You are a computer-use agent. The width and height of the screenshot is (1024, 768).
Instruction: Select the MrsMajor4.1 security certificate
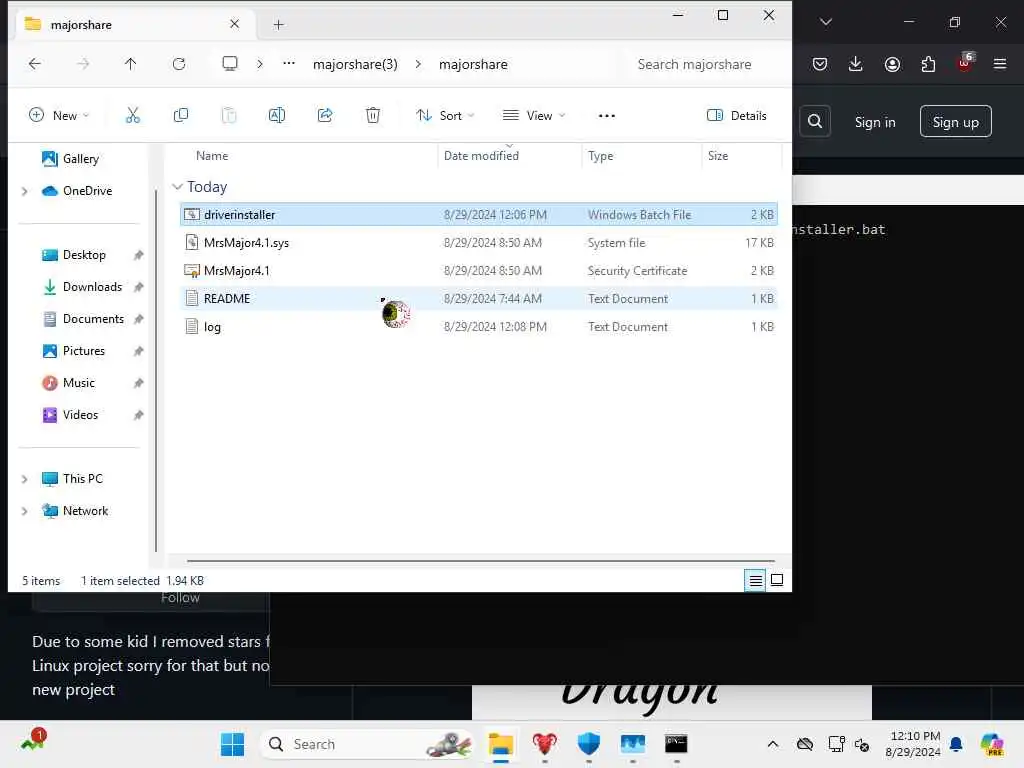click(x=479, y=271)
